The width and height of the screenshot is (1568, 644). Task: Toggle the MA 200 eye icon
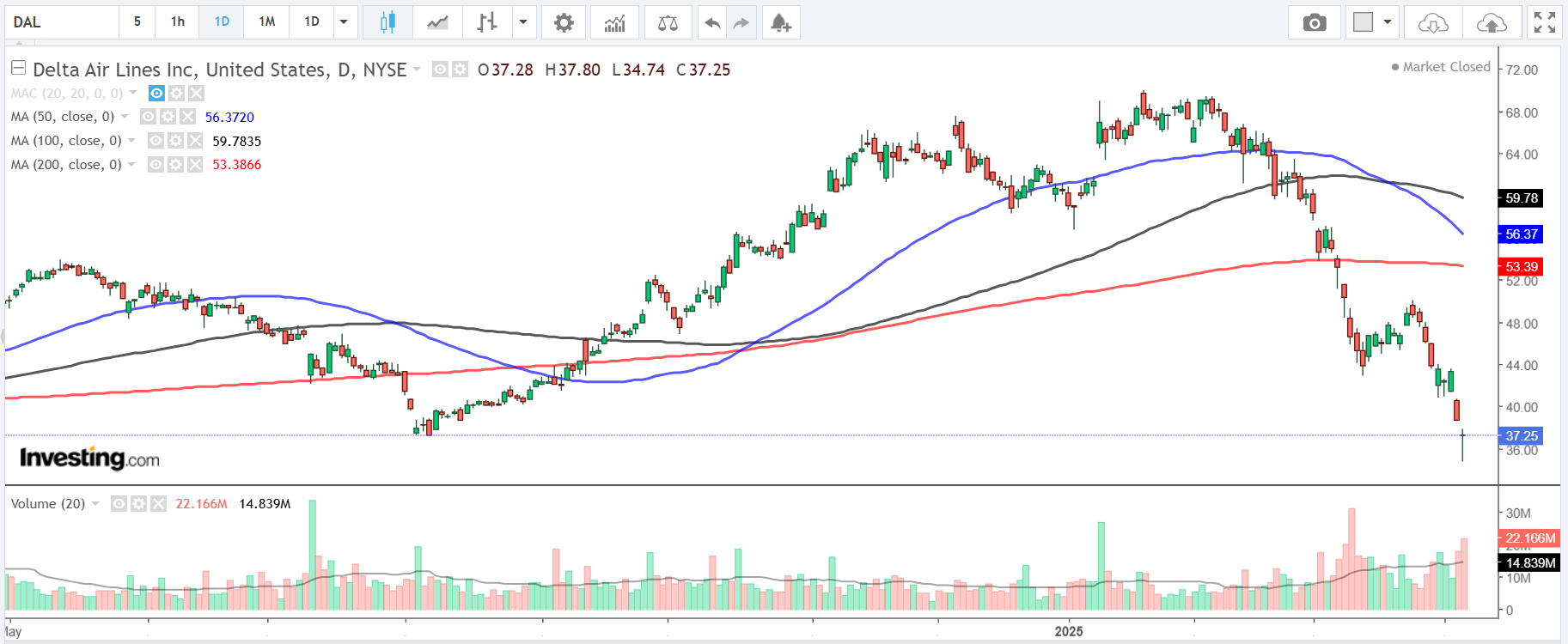156,165
